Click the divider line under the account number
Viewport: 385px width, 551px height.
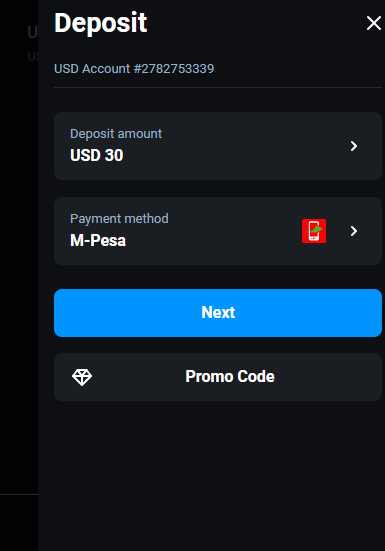point(218,87)
